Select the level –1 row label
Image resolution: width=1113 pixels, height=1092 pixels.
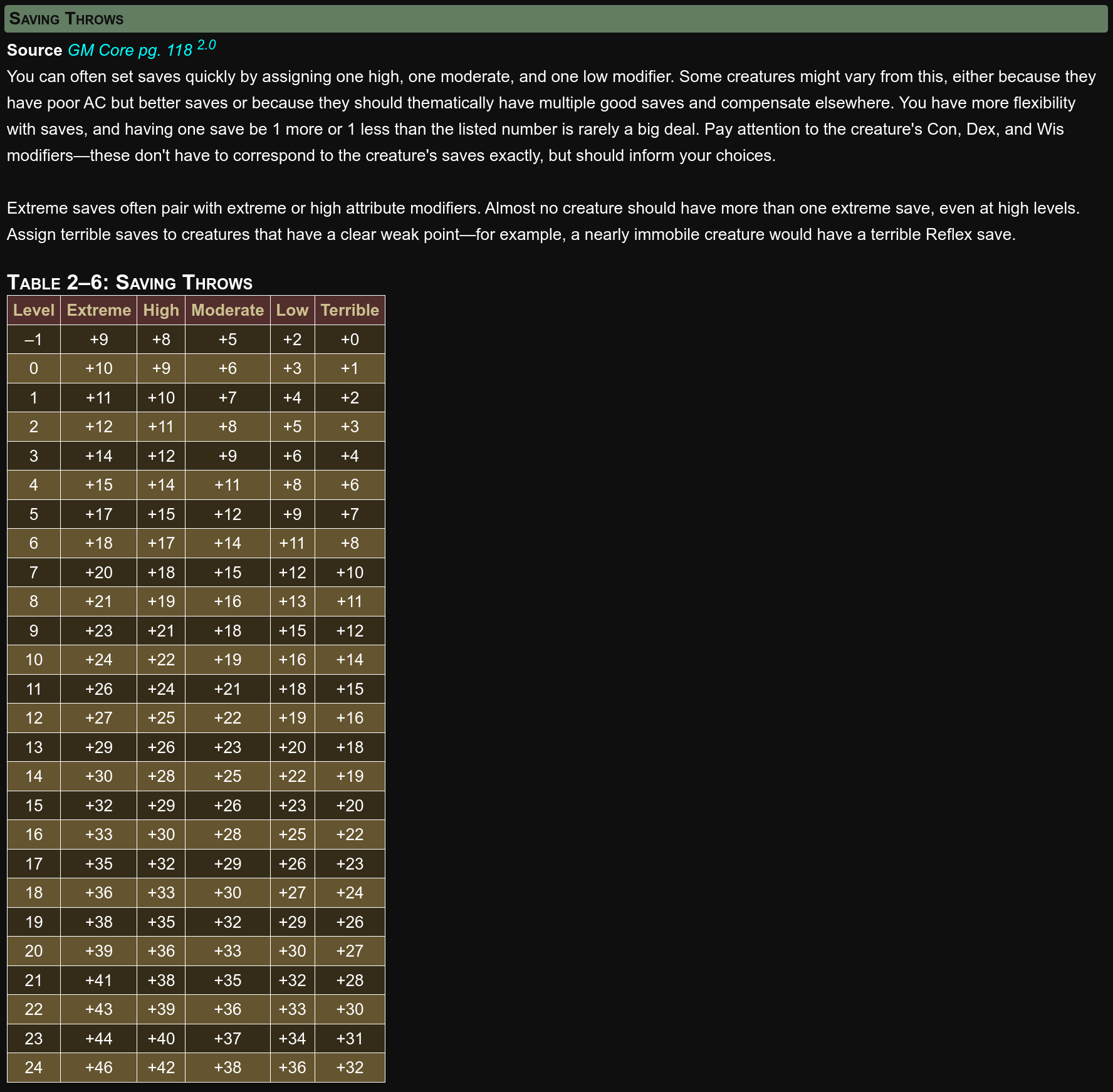click(x=34, y=340)
